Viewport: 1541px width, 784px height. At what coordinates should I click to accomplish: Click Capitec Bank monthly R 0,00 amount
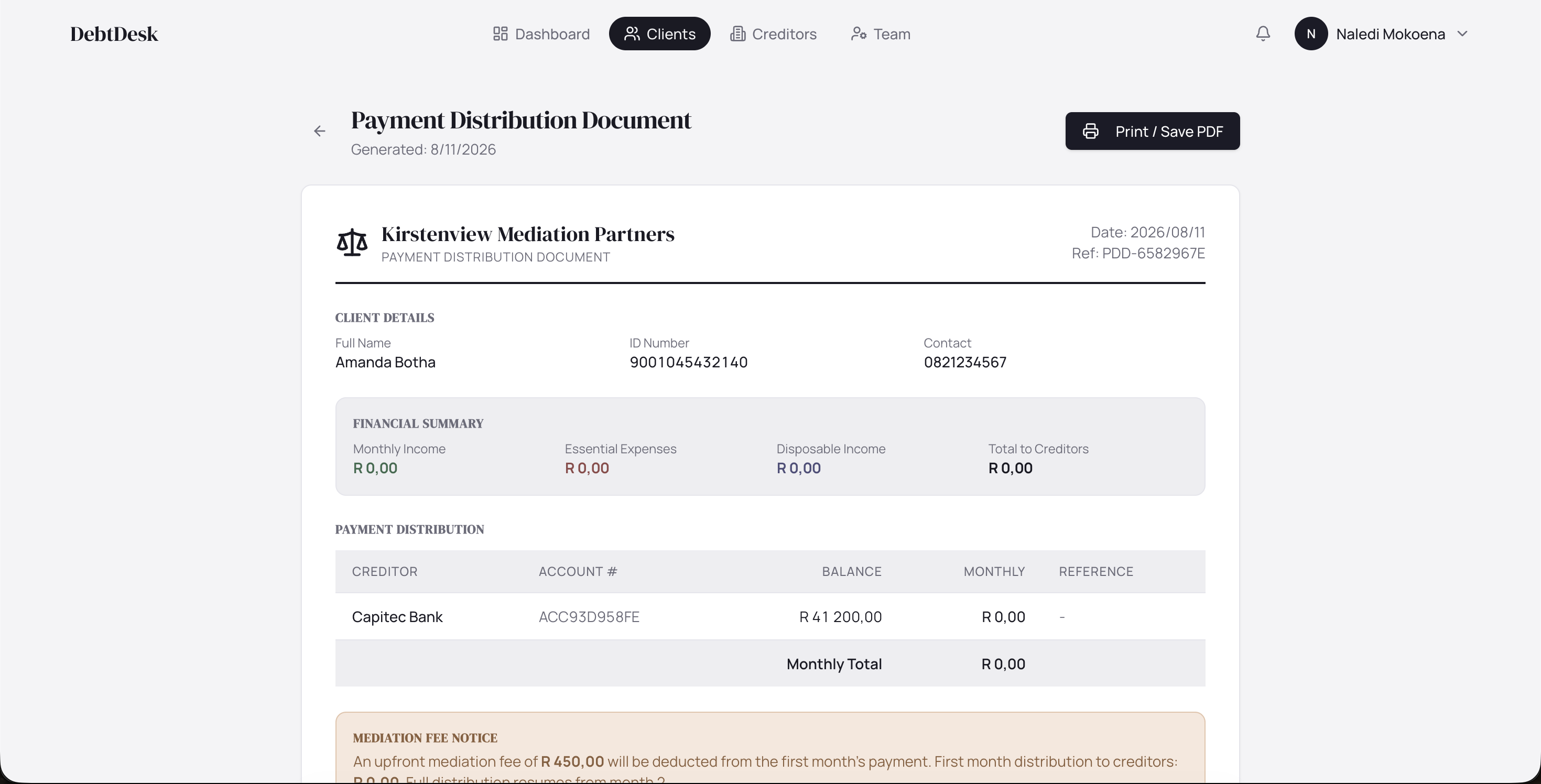(1004, 616)
